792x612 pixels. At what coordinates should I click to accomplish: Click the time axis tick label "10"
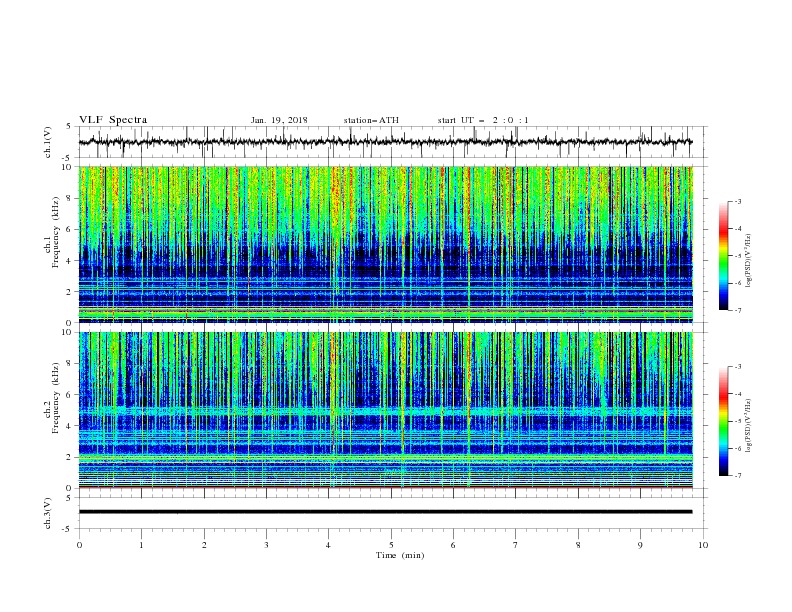tap(703, 545)
